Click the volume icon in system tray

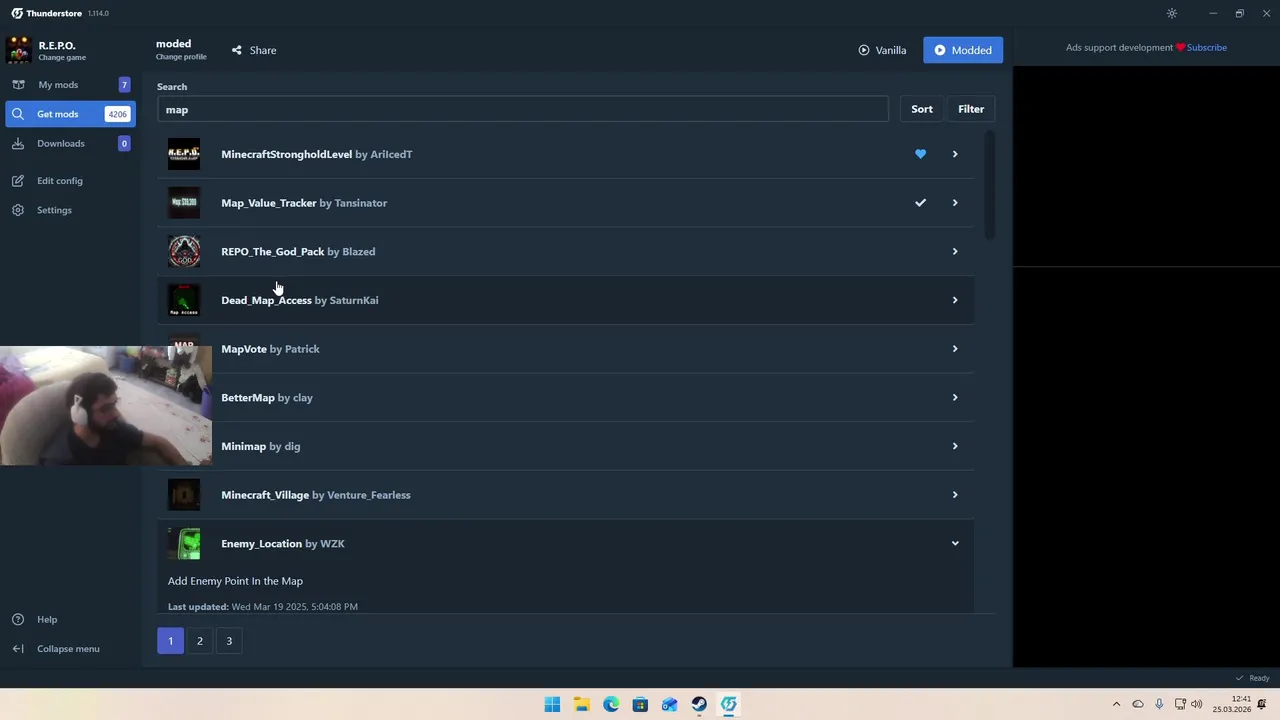tap(1197, 704)
